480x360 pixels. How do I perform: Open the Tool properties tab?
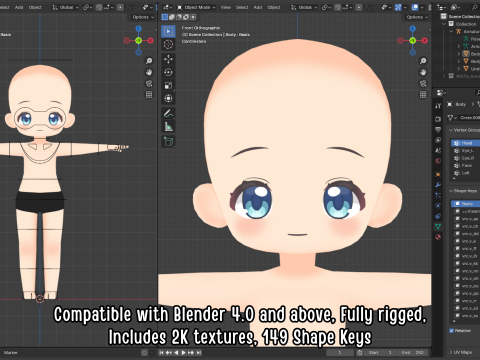pyautogui.click(x=438, y=106)
